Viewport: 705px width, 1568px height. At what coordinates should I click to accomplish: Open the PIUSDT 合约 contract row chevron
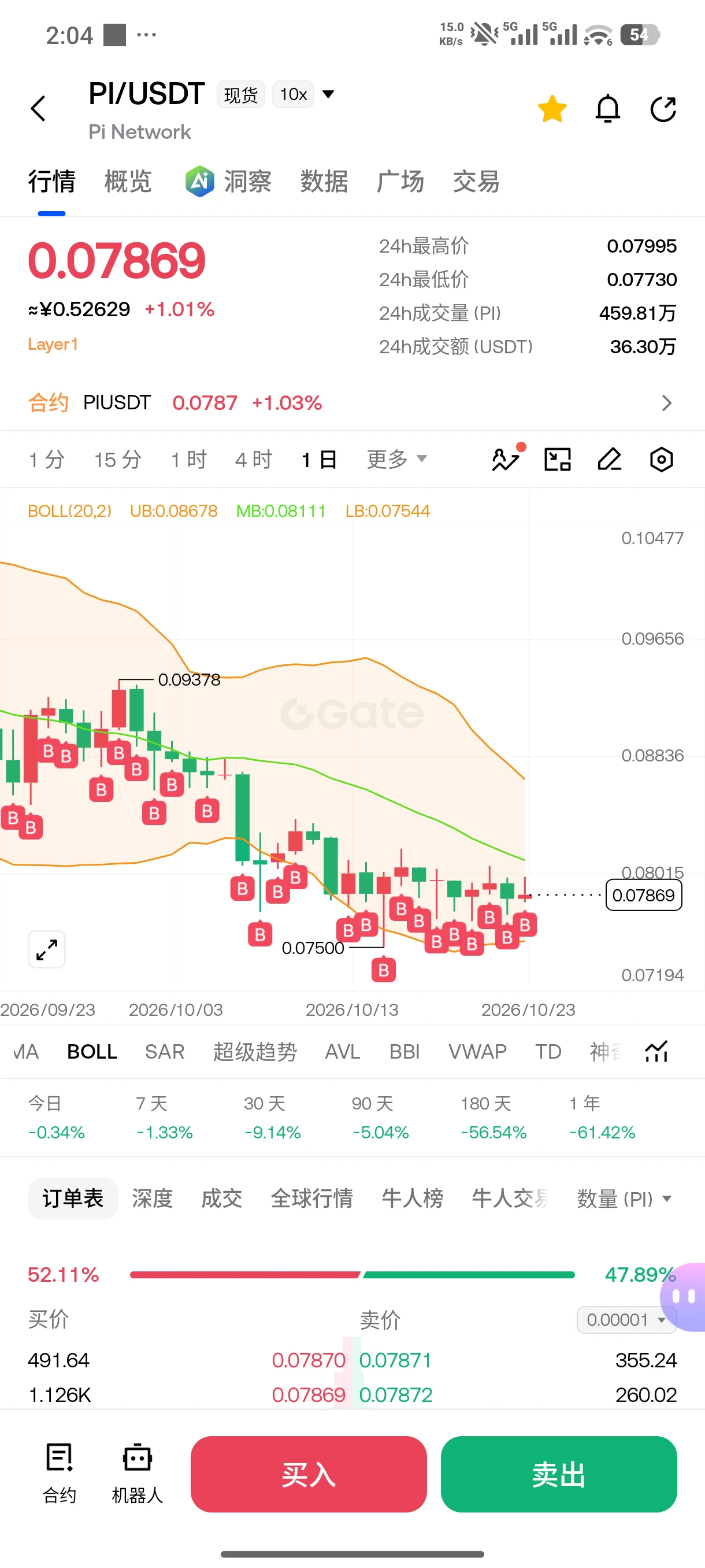[667, 403]
